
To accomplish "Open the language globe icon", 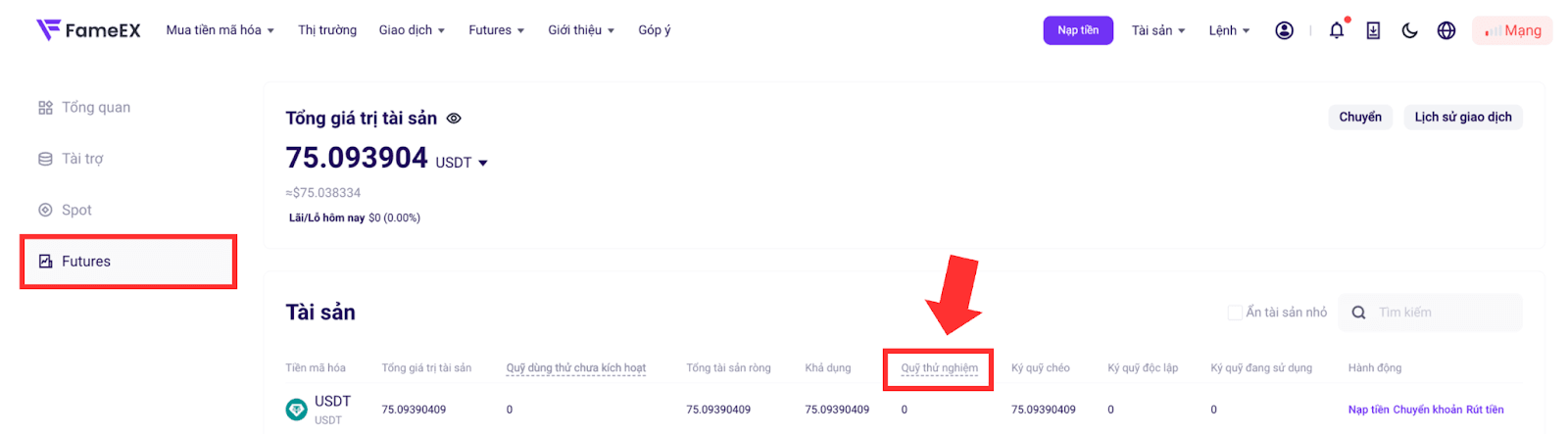I will (x=1446, y=30).
